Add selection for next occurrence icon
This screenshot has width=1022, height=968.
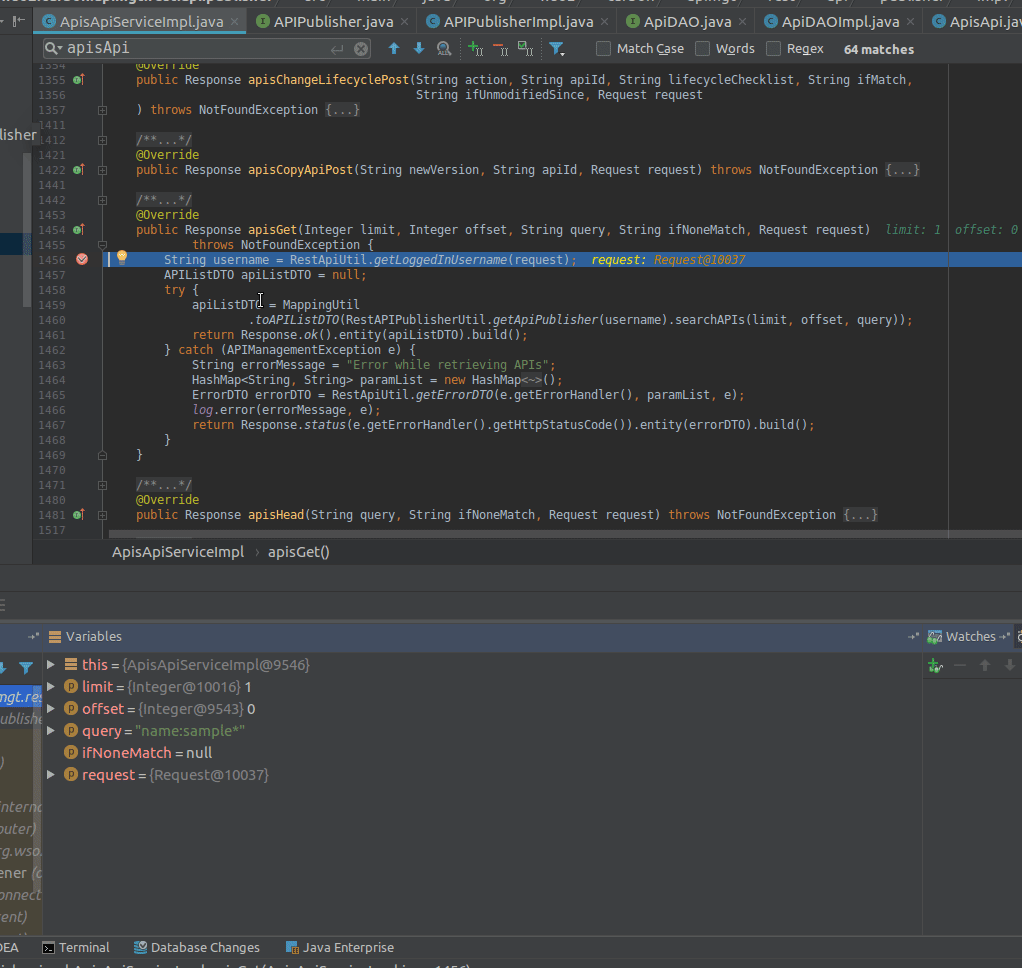point(476,48)
